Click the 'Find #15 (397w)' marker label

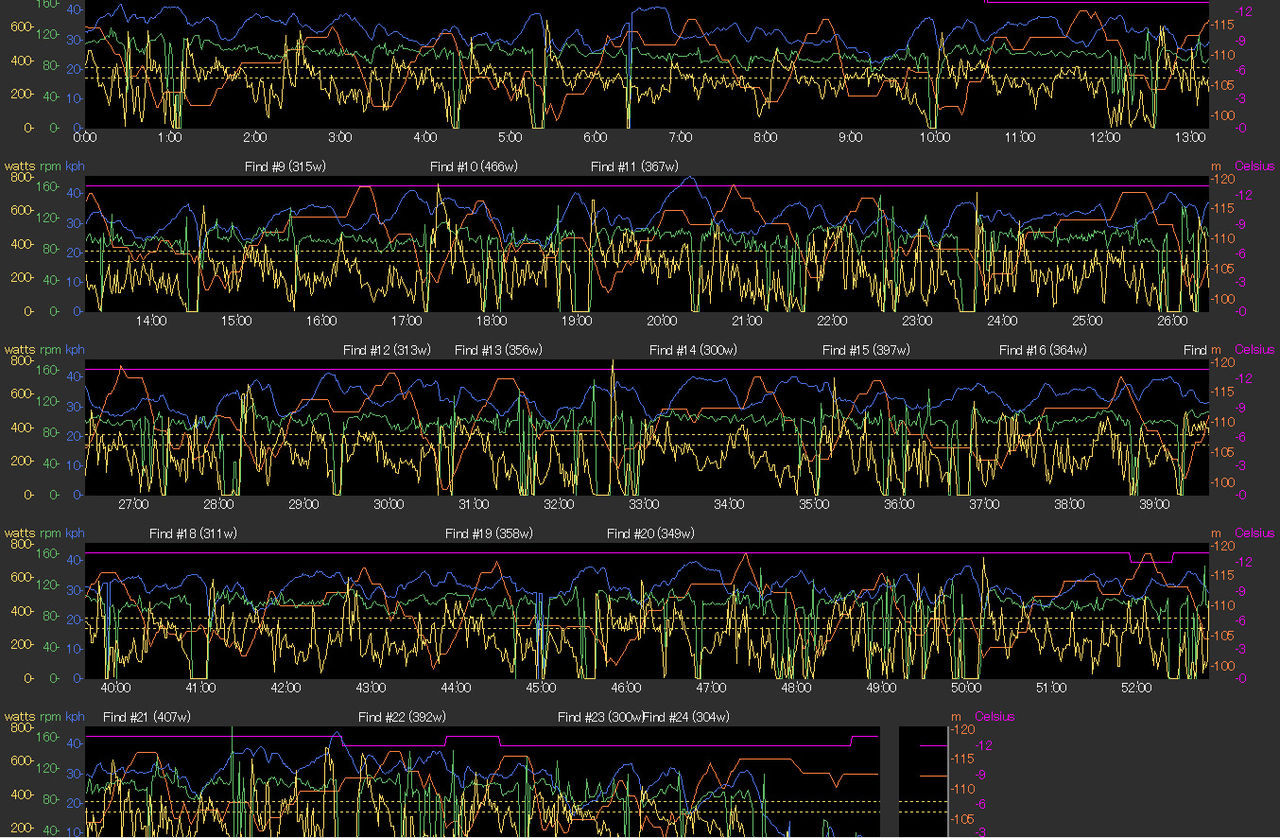(866, 350)
